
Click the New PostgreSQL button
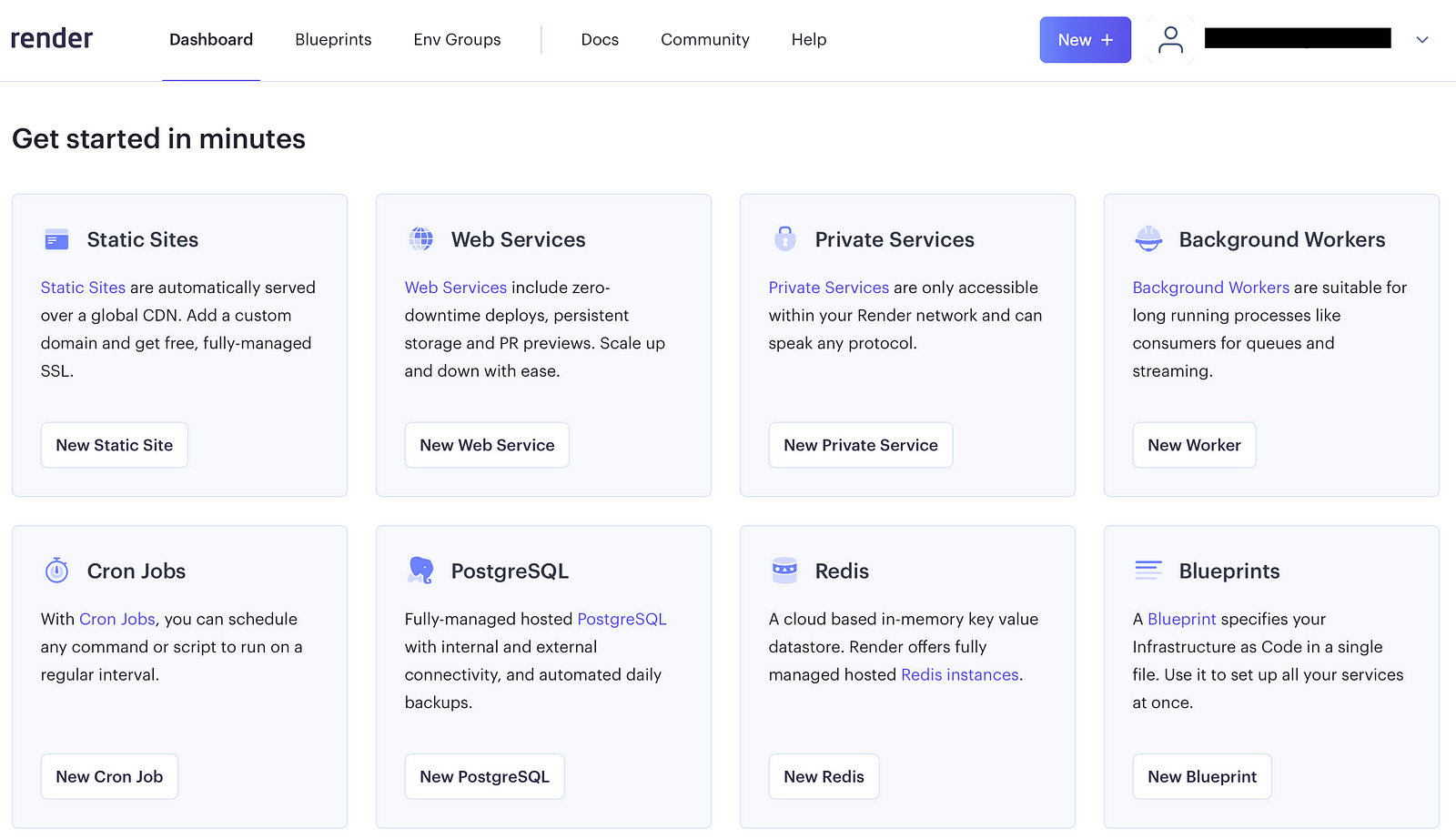pyautogui.click(x=484, y=776)
